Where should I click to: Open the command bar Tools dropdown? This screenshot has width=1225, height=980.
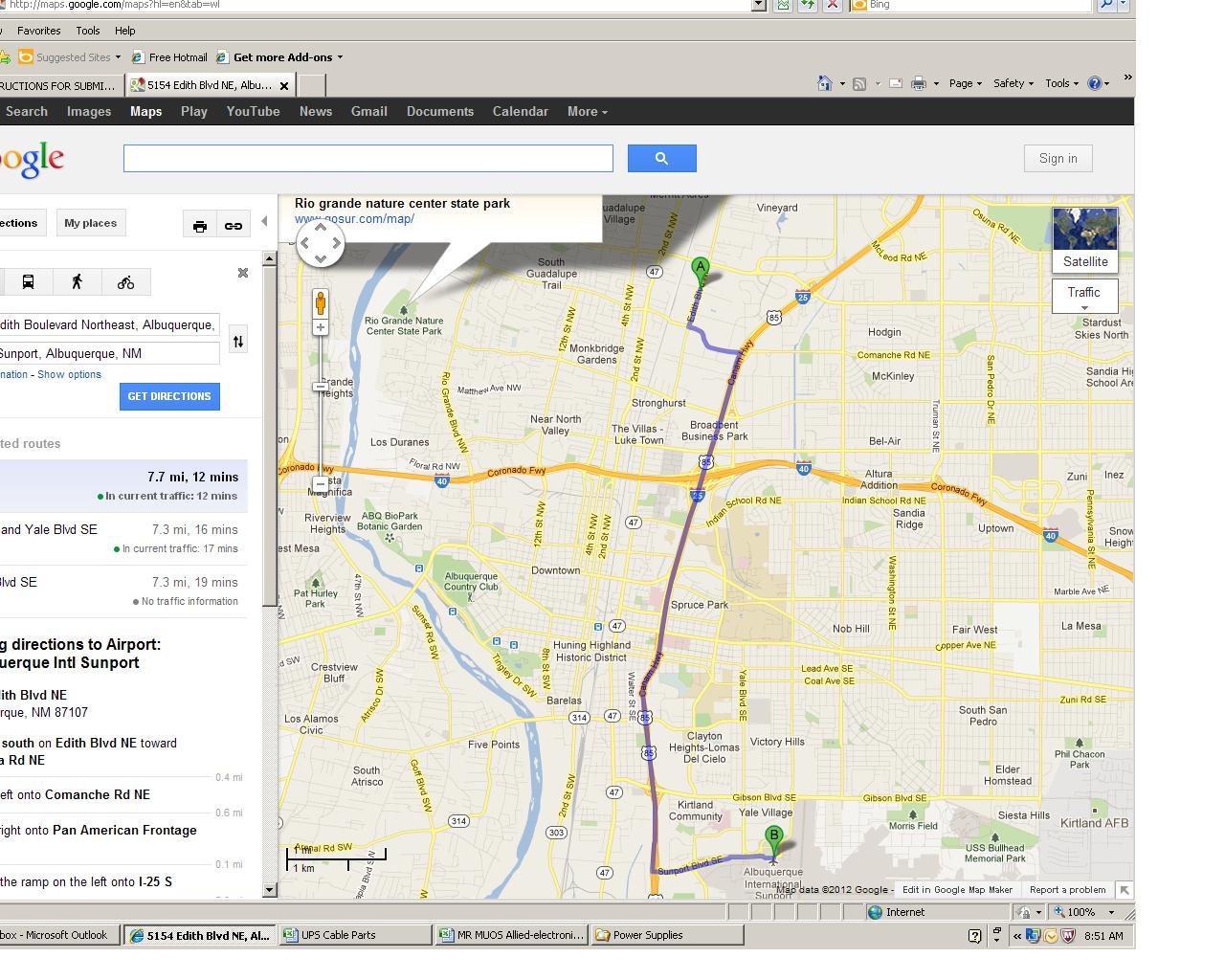pos(1062,83)
